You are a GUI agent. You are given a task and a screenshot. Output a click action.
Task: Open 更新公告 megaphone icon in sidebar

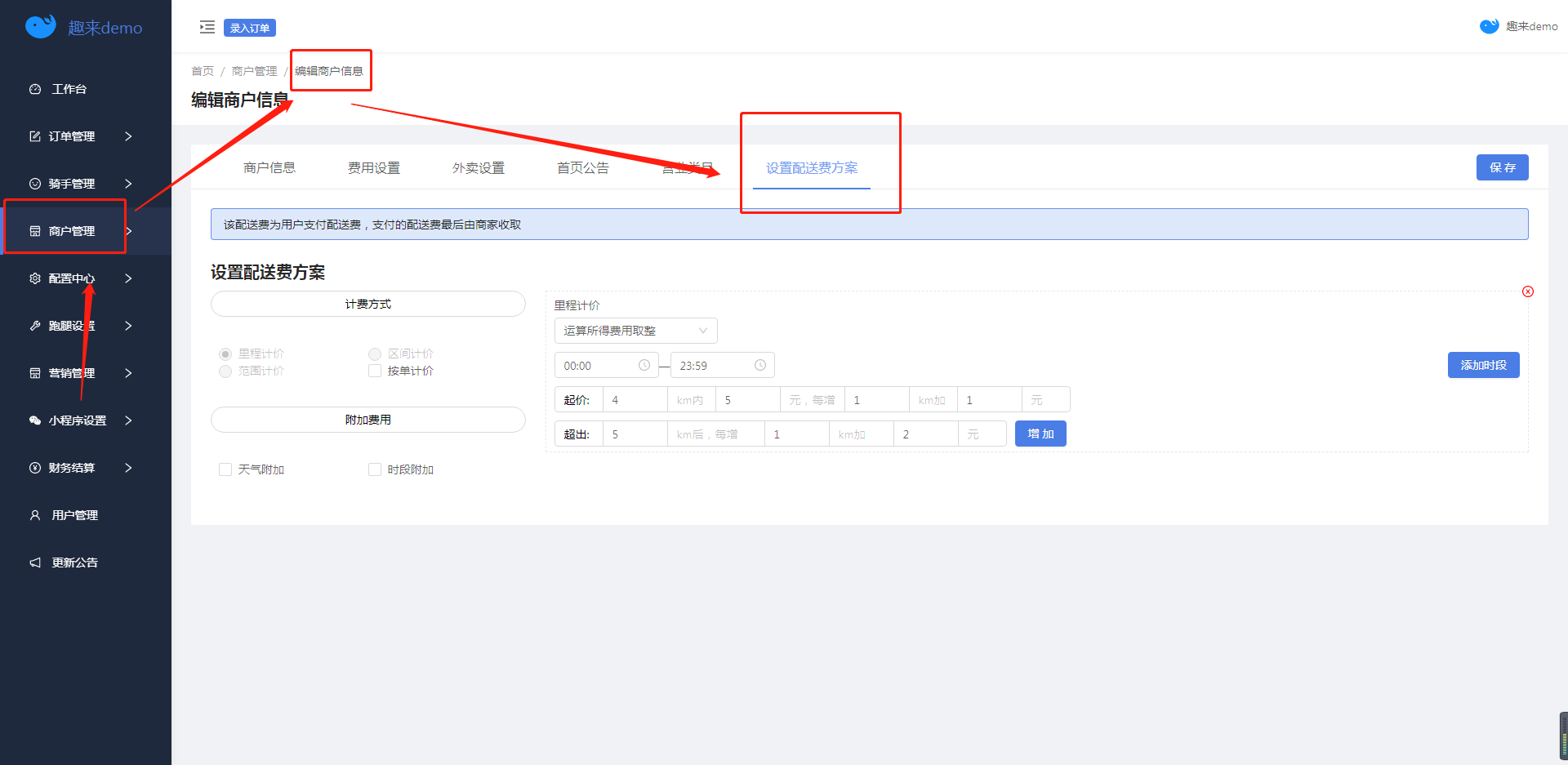click(35, 563)
